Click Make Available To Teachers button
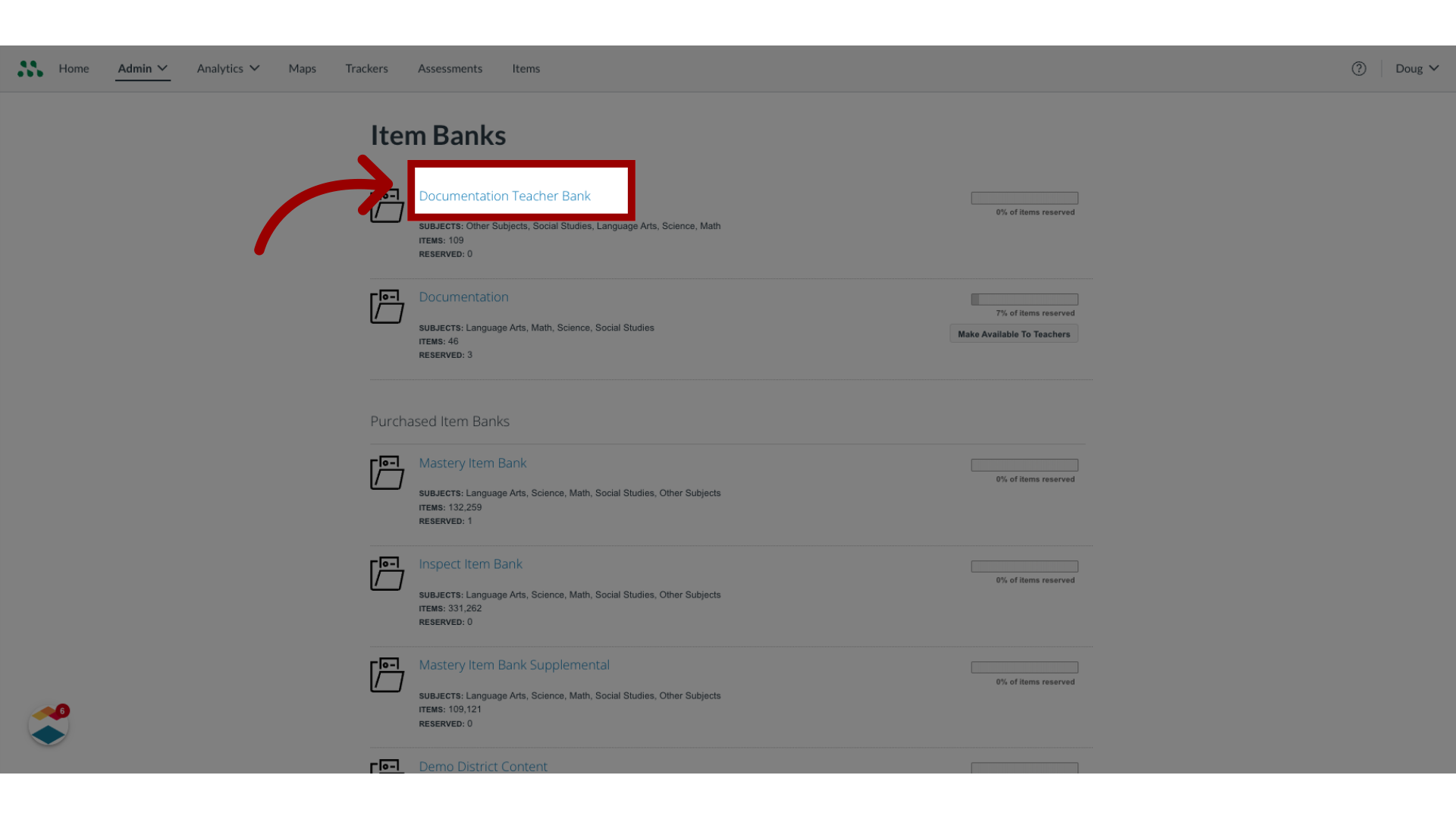The height and width of the screenshot is (819, 1456). tap(1014, 333)
